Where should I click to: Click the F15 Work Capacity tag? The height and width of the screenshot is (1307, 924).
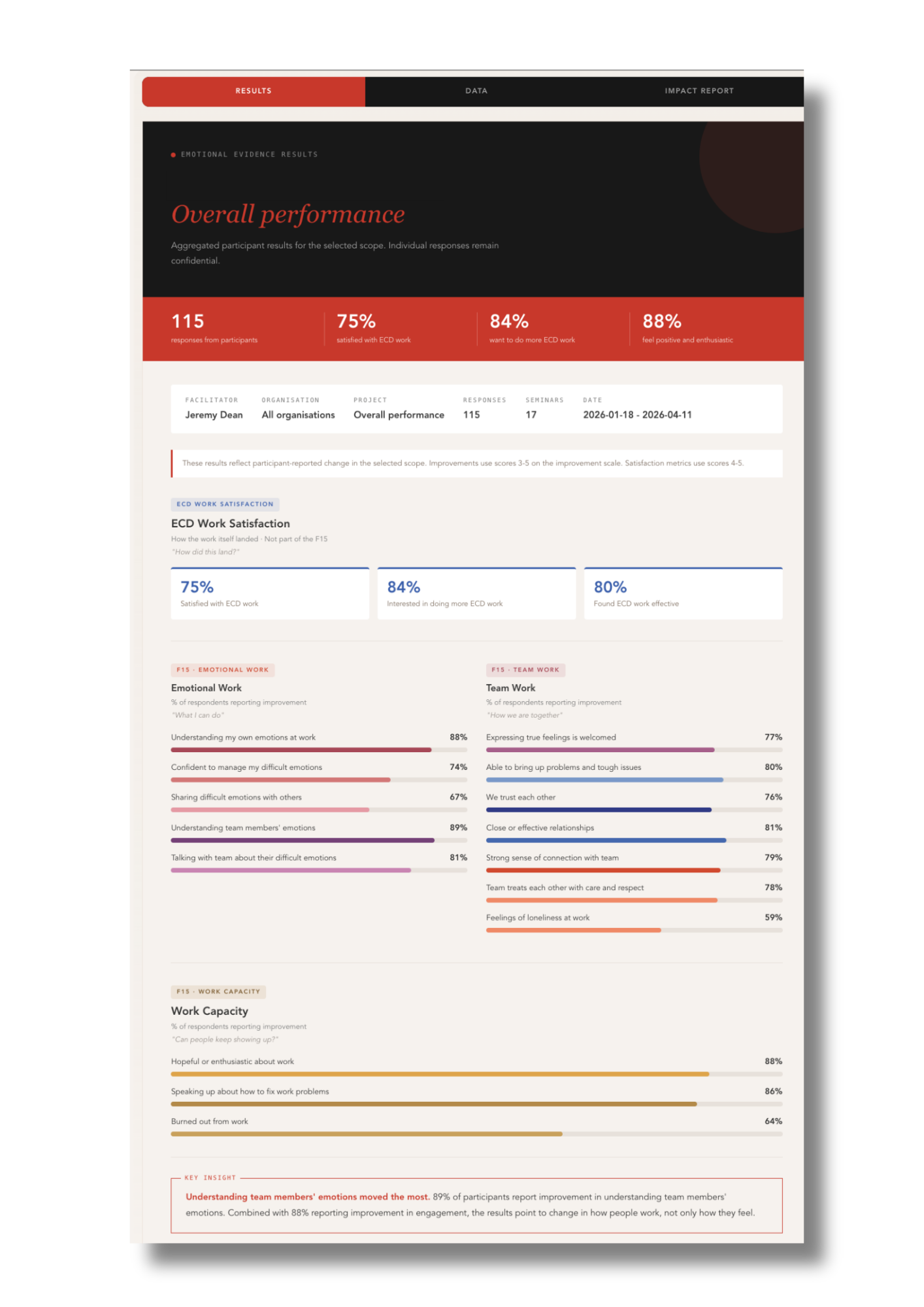point(218,991)
